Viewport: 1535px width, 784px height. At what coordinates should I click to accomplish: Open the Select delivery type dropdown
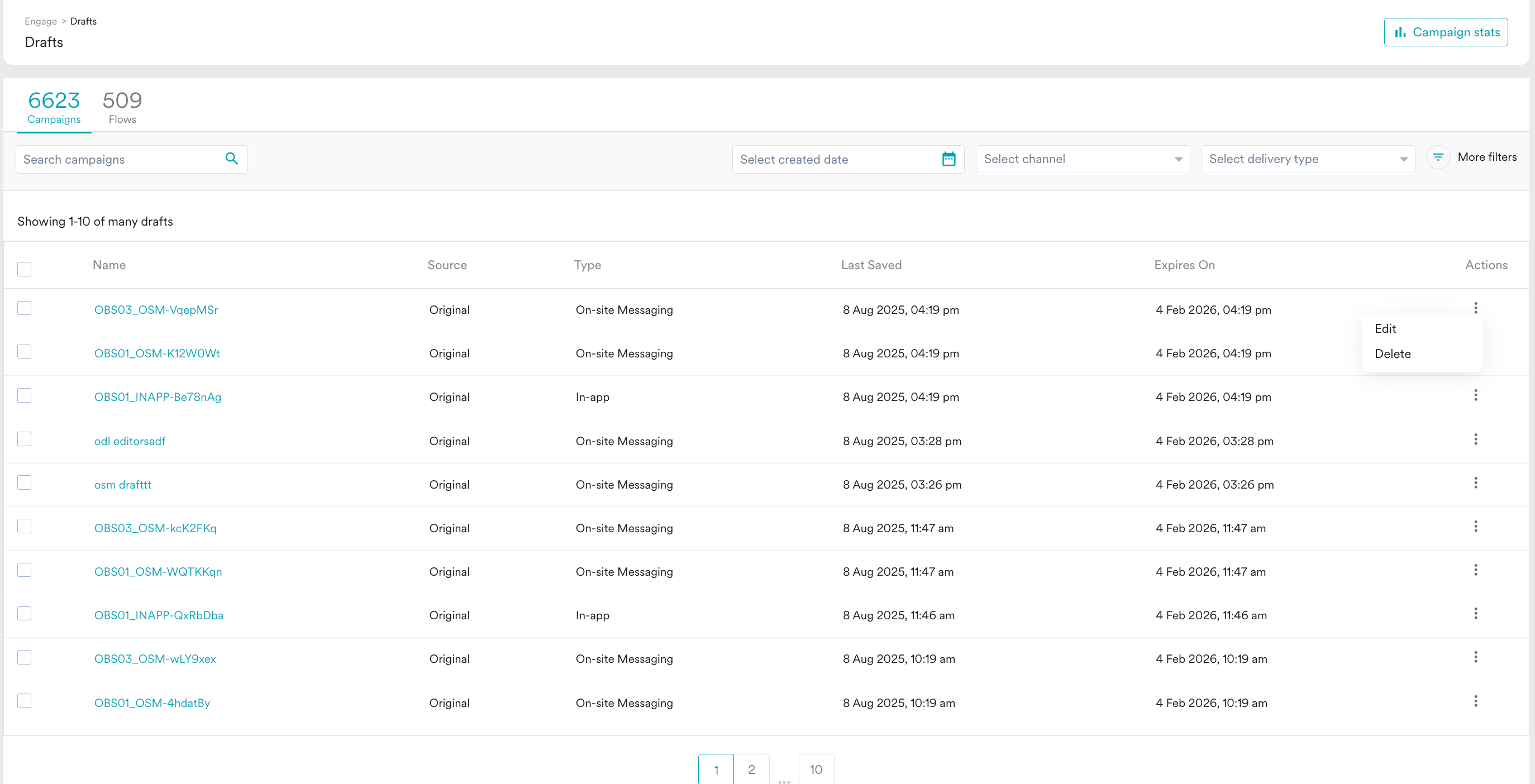(x=1307, y=159)
